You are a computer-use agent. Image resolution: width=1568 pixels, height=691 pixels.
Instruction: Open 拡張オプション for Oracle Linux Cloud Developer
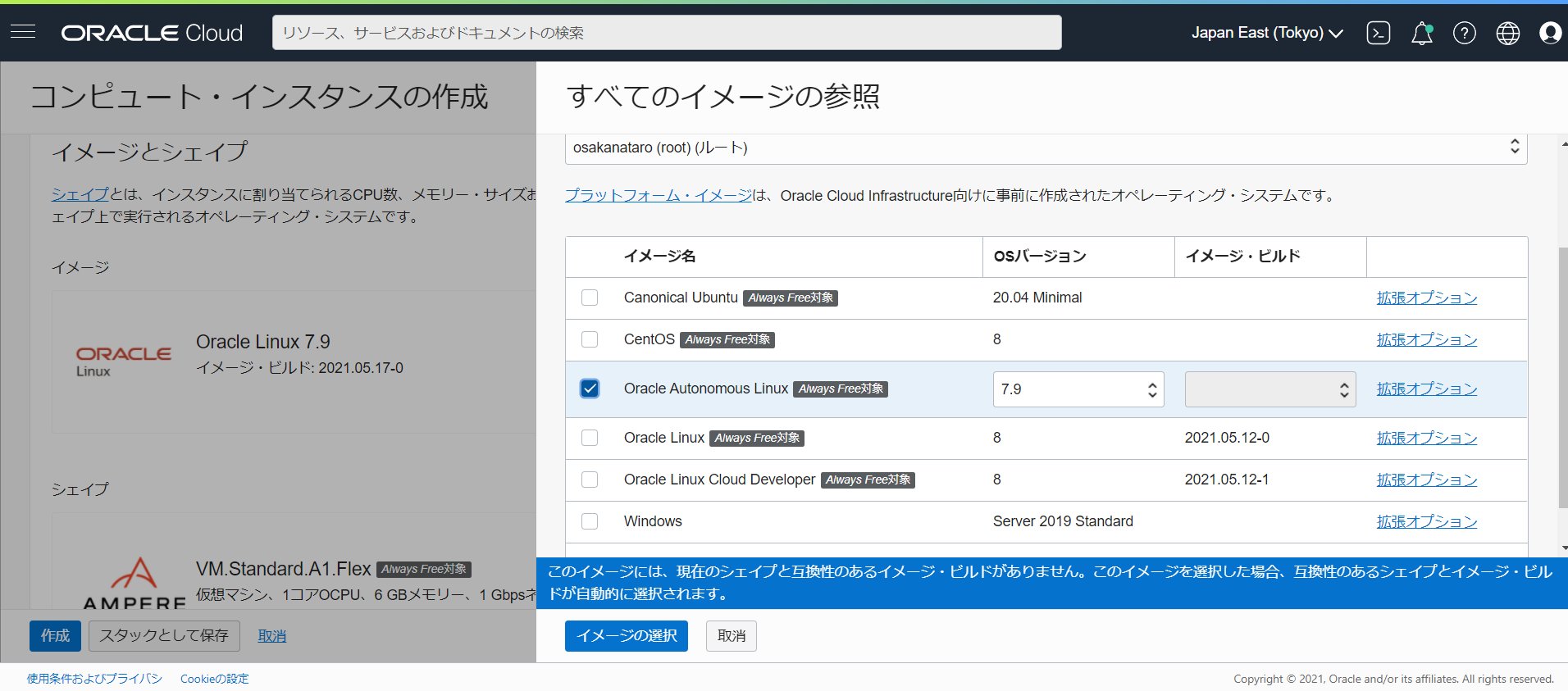(x=1427, y=480)
